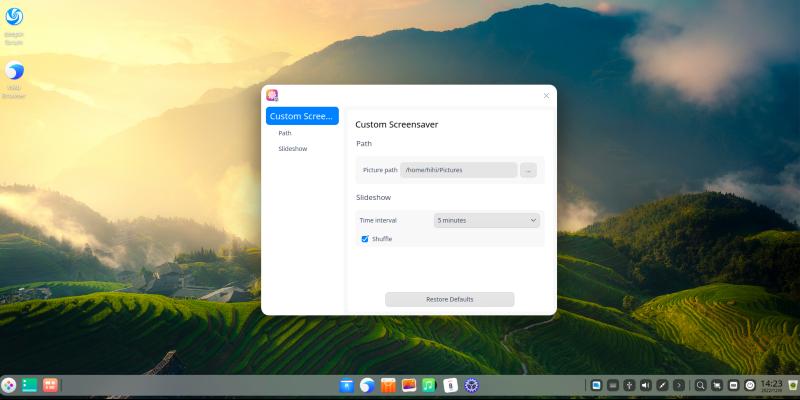The width and height of the screenshot is (800, 400).
Task: Click the Picture path text field
Action: point(458,170)
